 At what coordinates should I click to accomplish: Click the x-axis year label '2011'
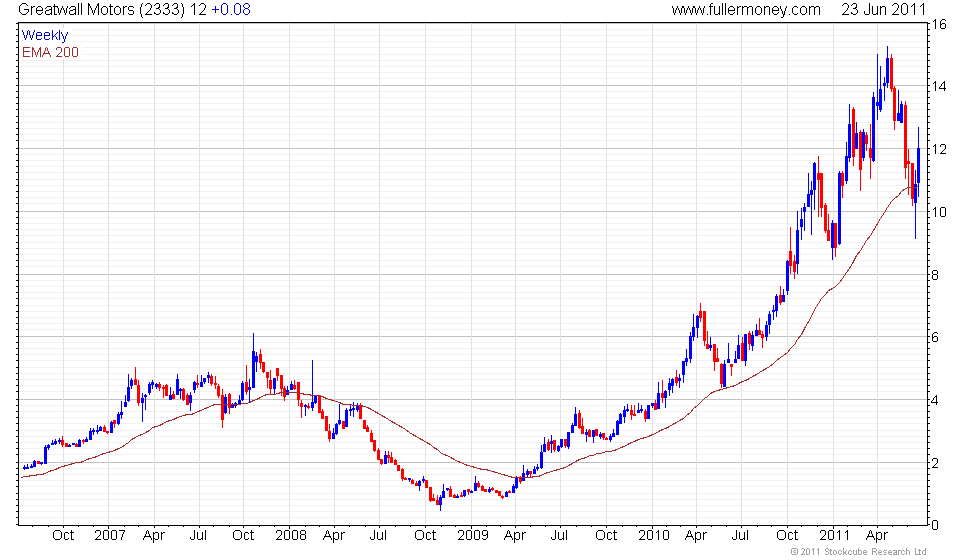pos(834,536)
